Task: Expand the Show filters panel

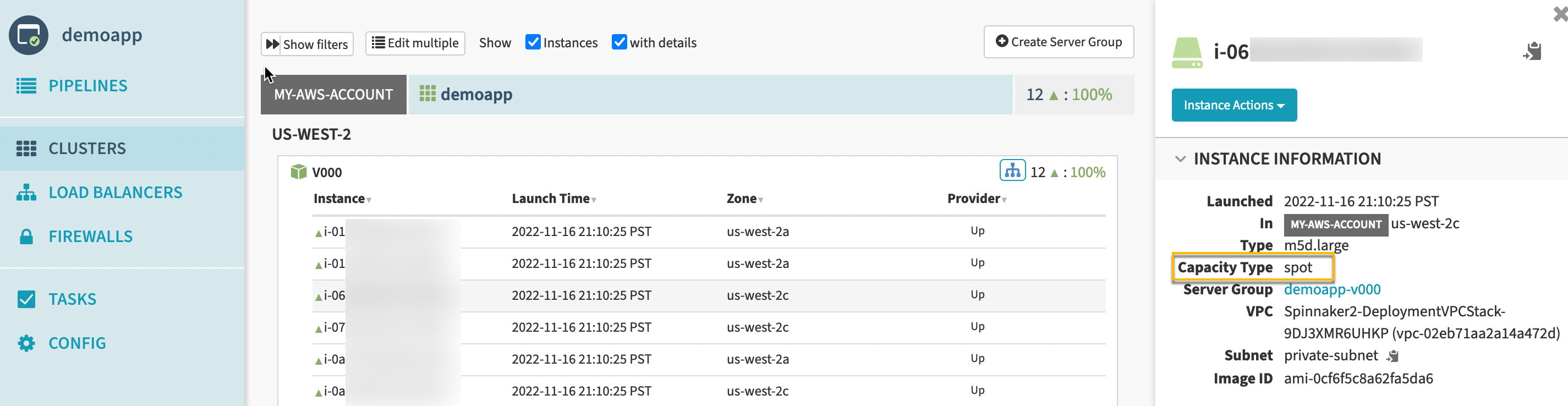Action: tap(308, 44)
